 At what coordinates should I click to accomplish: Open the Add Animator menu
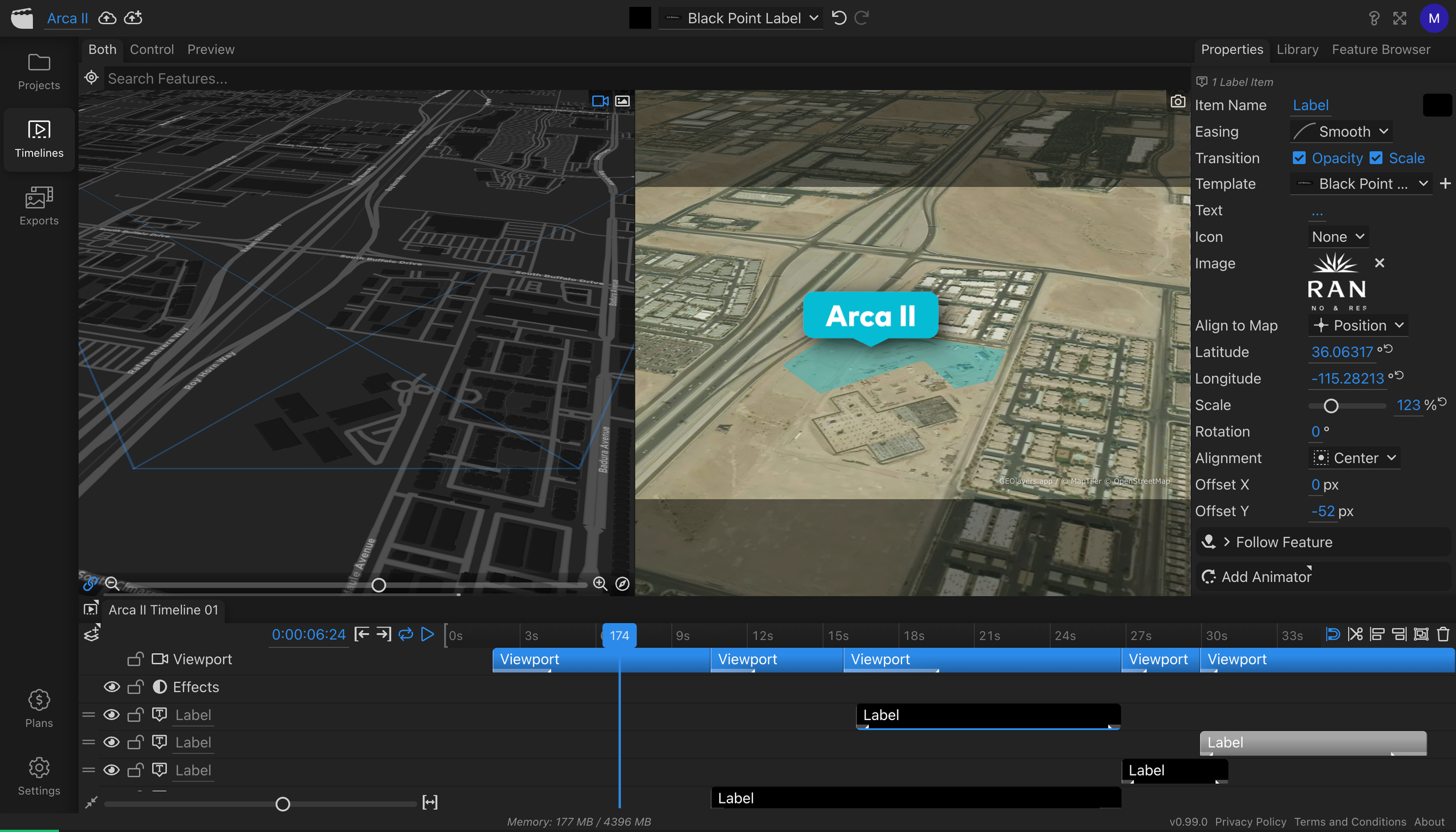(x=1323, y=577)
